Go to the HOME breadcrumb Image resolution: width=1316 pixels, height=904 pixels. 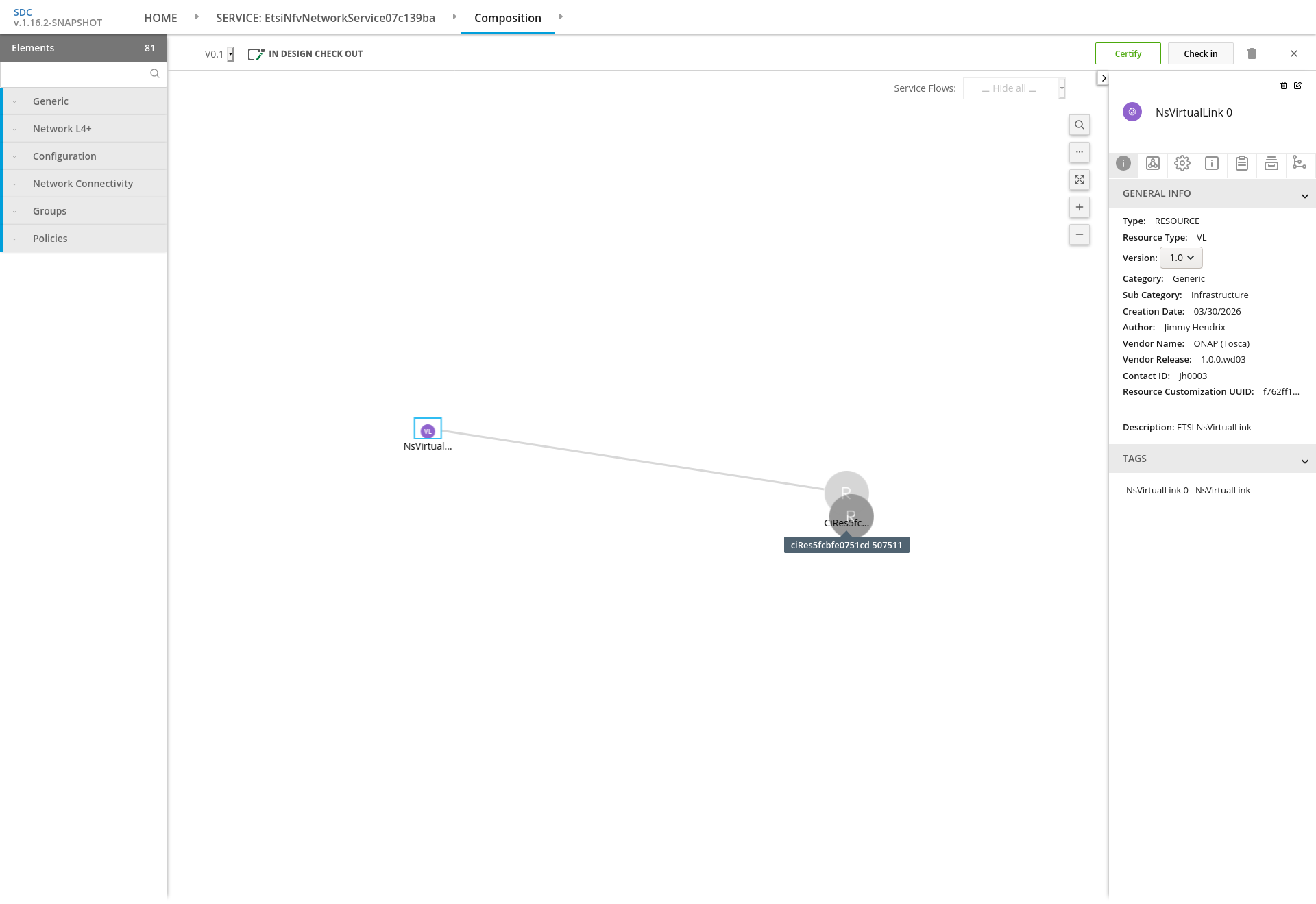point(160,18)
